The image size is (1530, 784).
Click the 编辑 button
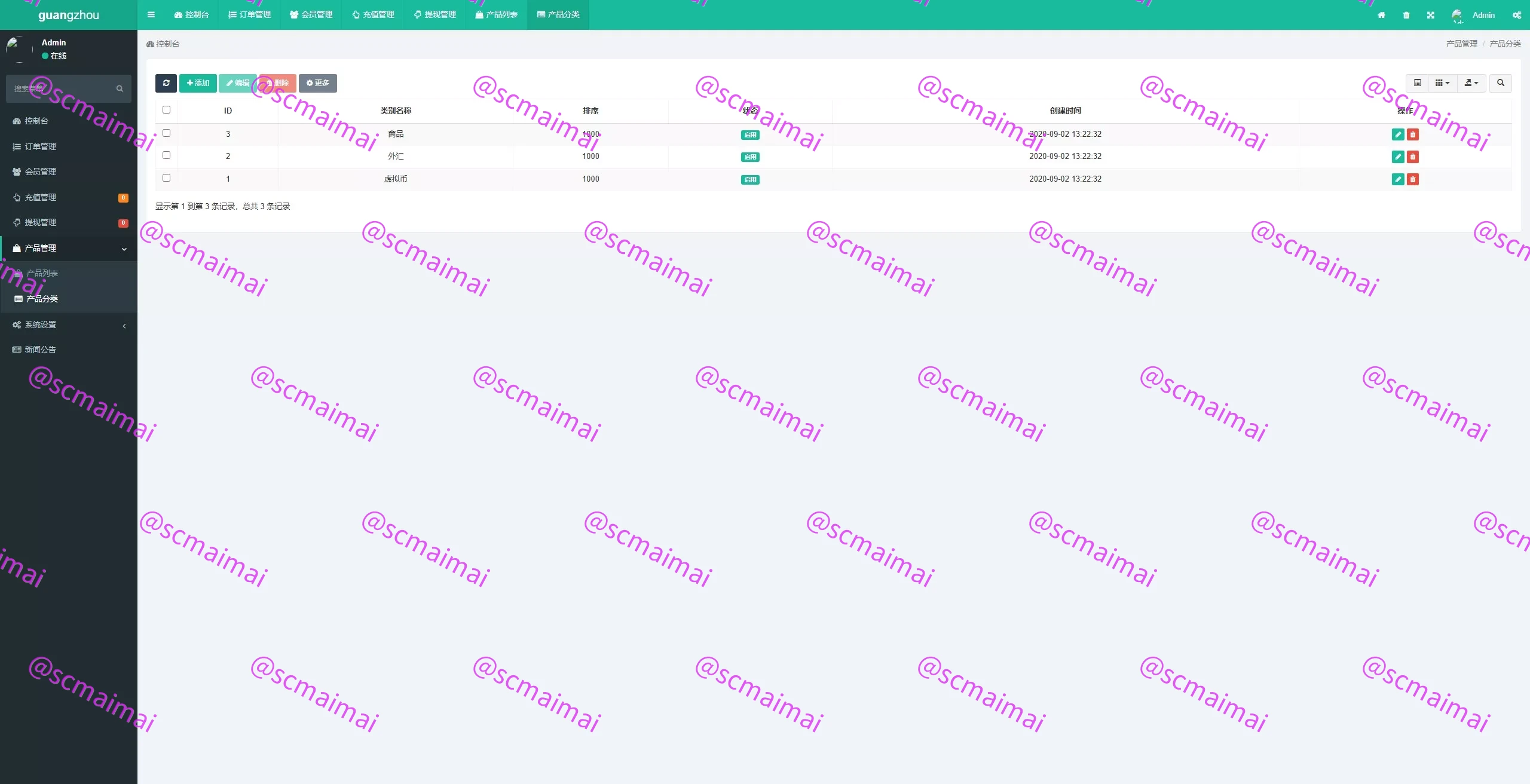point(238,83)
